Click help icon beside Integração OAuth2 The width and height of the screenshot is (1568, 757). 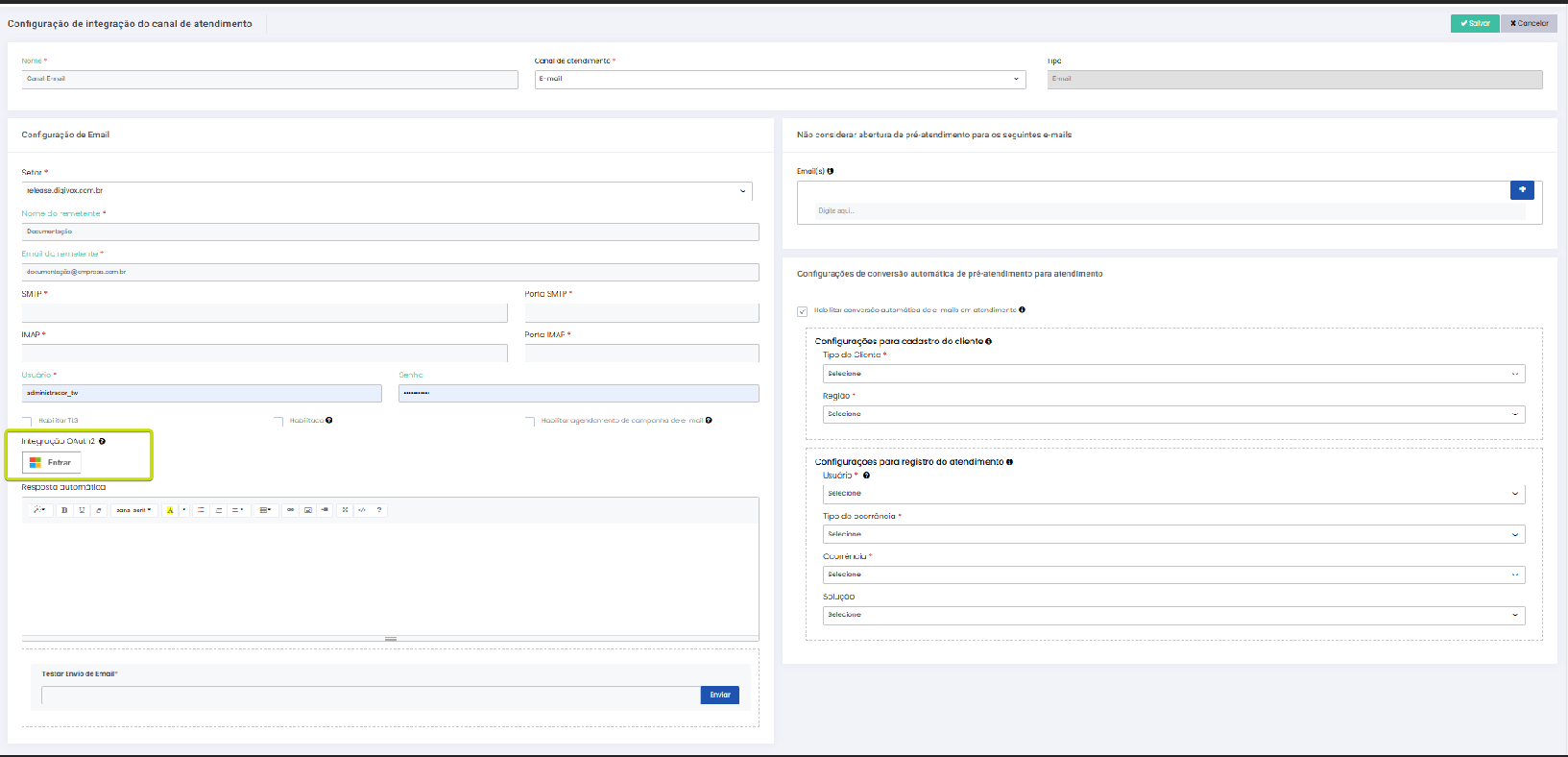(102, 442)
